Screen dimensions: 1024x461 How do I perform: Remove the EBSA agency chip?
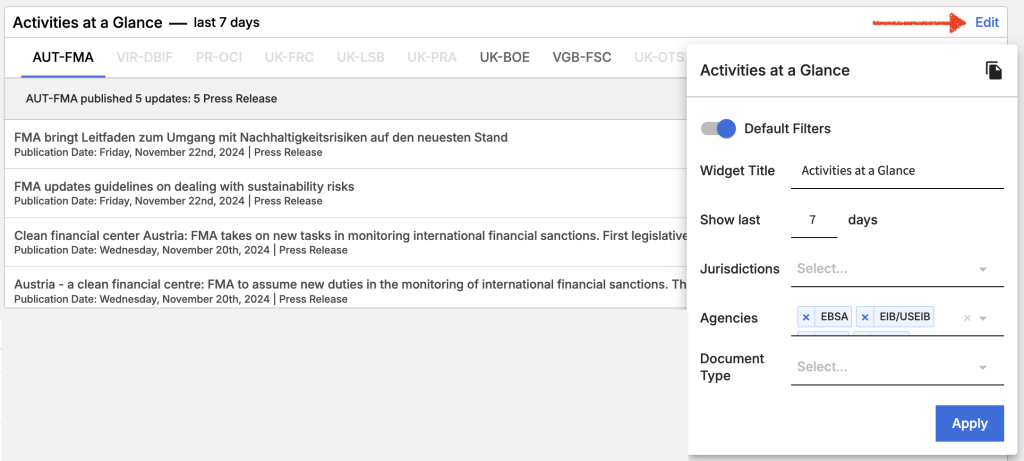806,317
